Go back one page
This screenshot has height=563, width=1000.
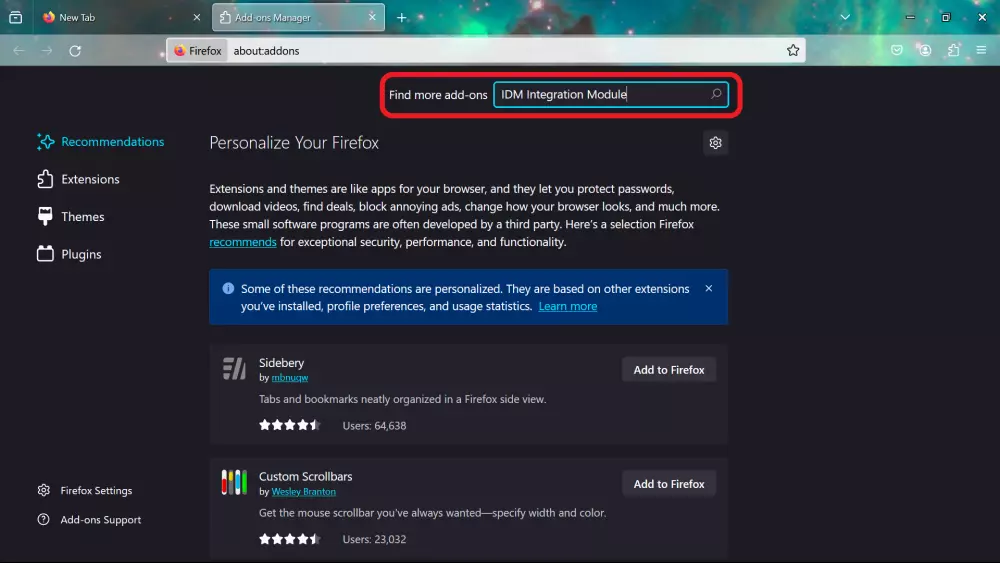click(x=18, y=50)
